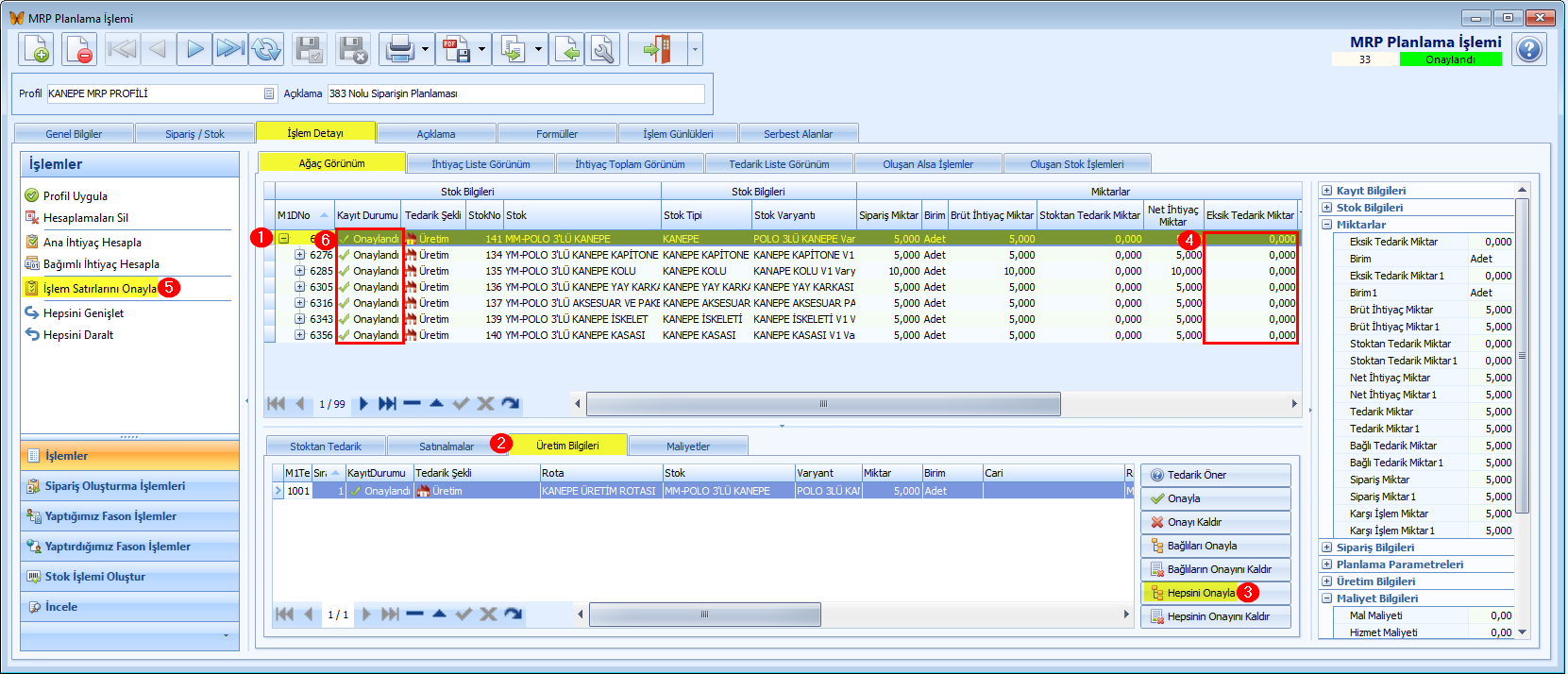Screen dimensions: 1568x674
Task: Switch to the Genel Bilgiler tab
Action: coord(74,134)
